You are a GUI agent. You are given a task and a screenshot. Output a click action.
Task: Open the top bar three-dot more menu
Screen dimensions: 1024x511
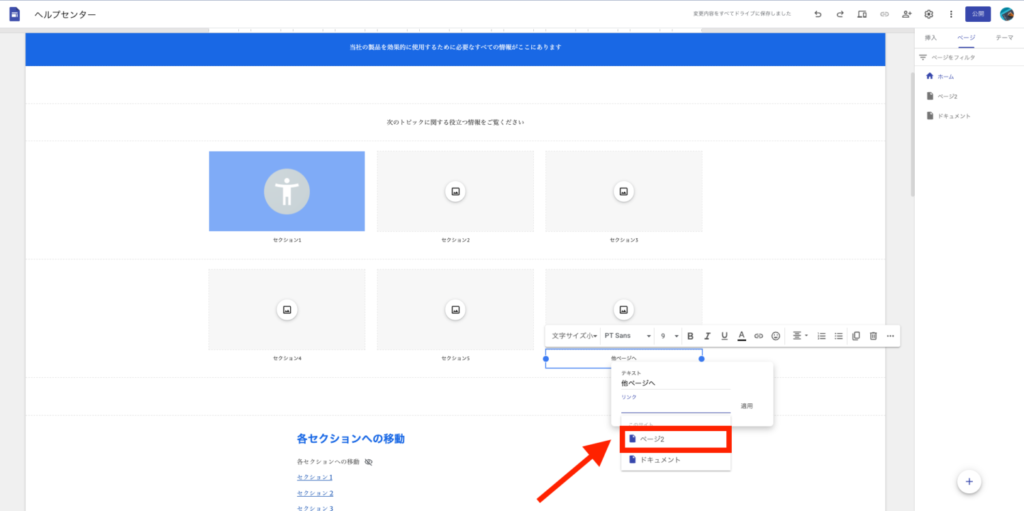coord(951,14)
